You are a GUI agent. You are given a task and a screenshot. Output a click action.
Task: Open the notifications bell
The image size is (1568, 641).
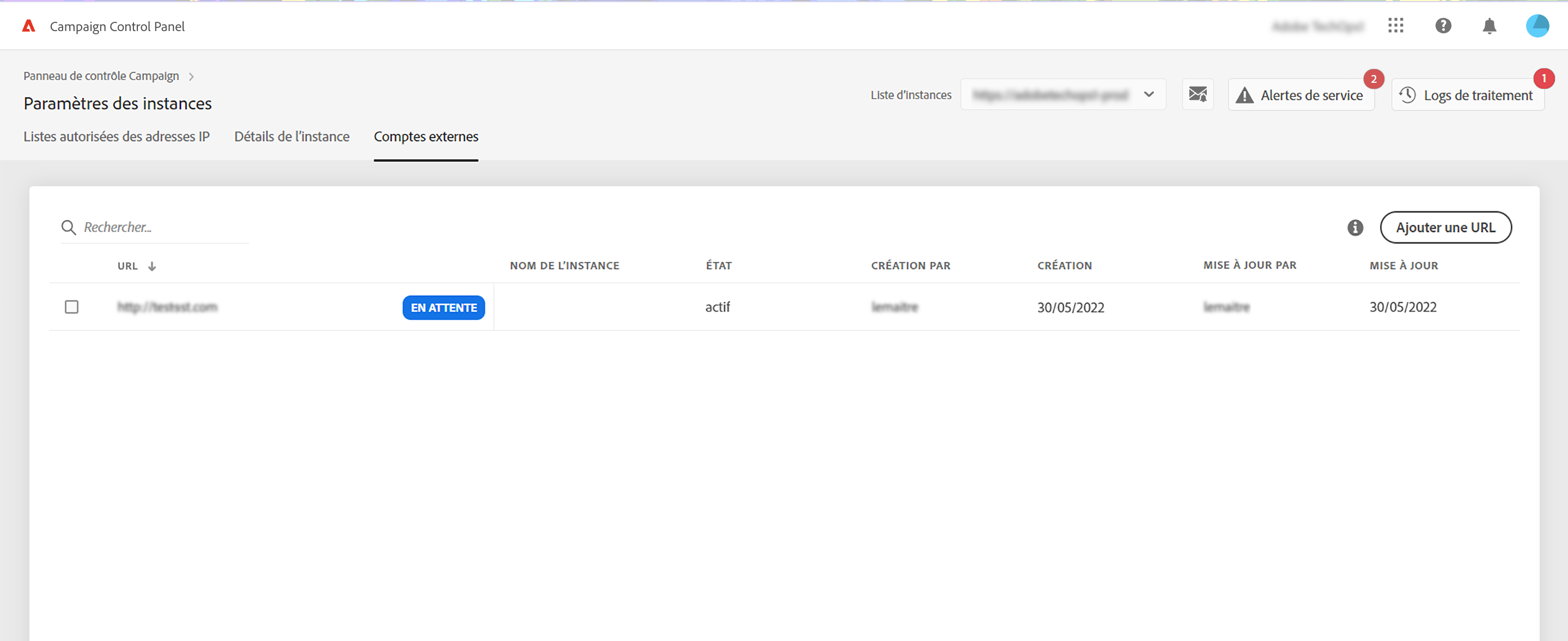tap(1489, 26)
